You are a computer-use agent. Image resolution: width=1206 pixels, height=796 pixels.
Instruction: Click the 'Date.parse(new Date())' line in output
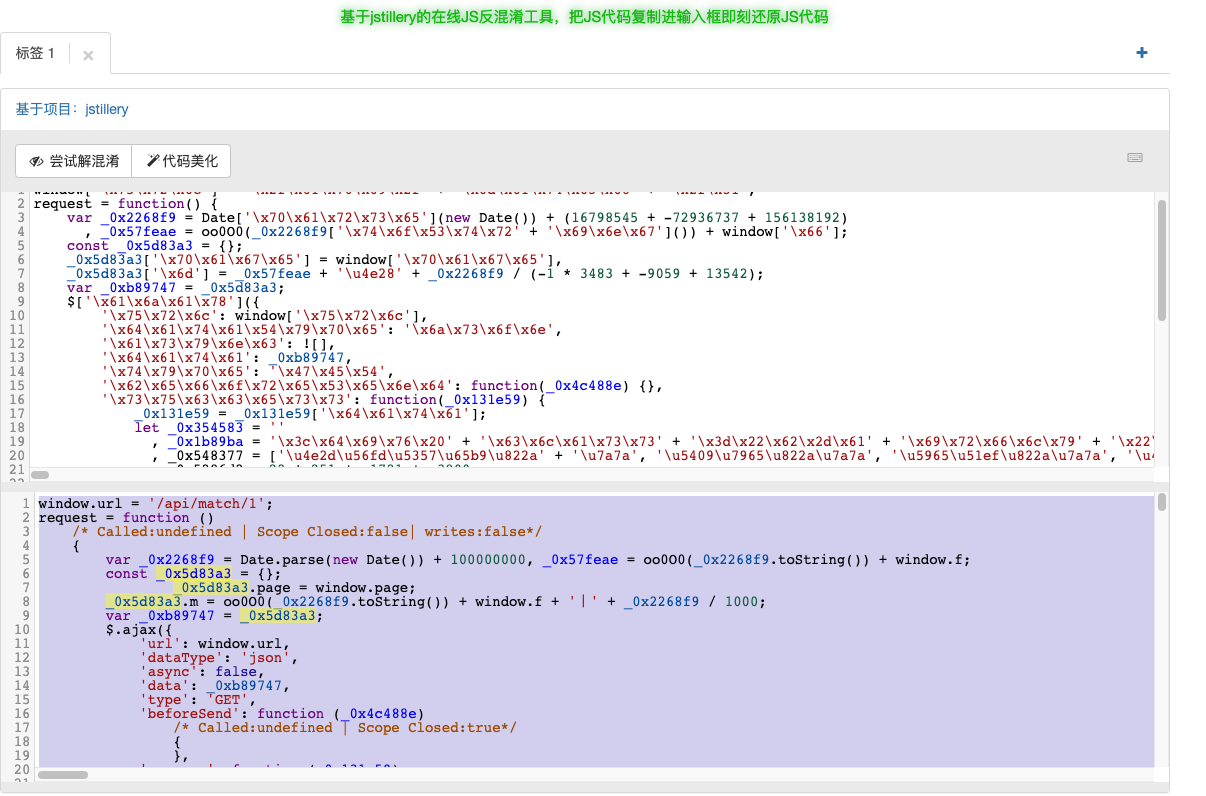point(538,559)
